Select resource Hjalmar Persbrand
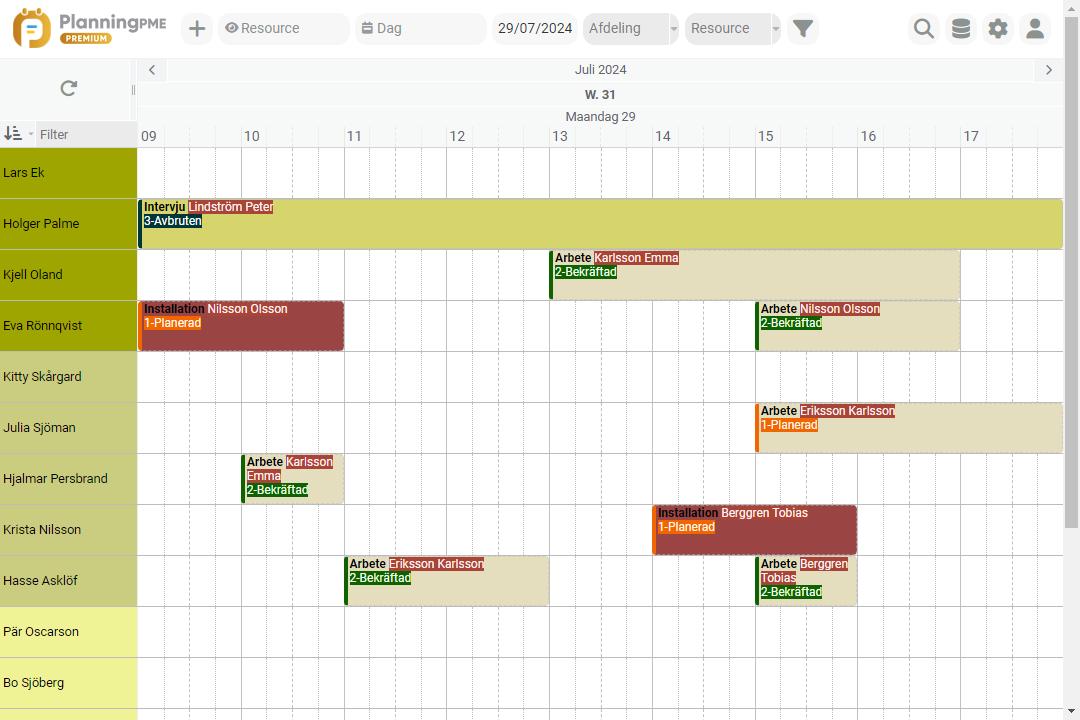 68,479
